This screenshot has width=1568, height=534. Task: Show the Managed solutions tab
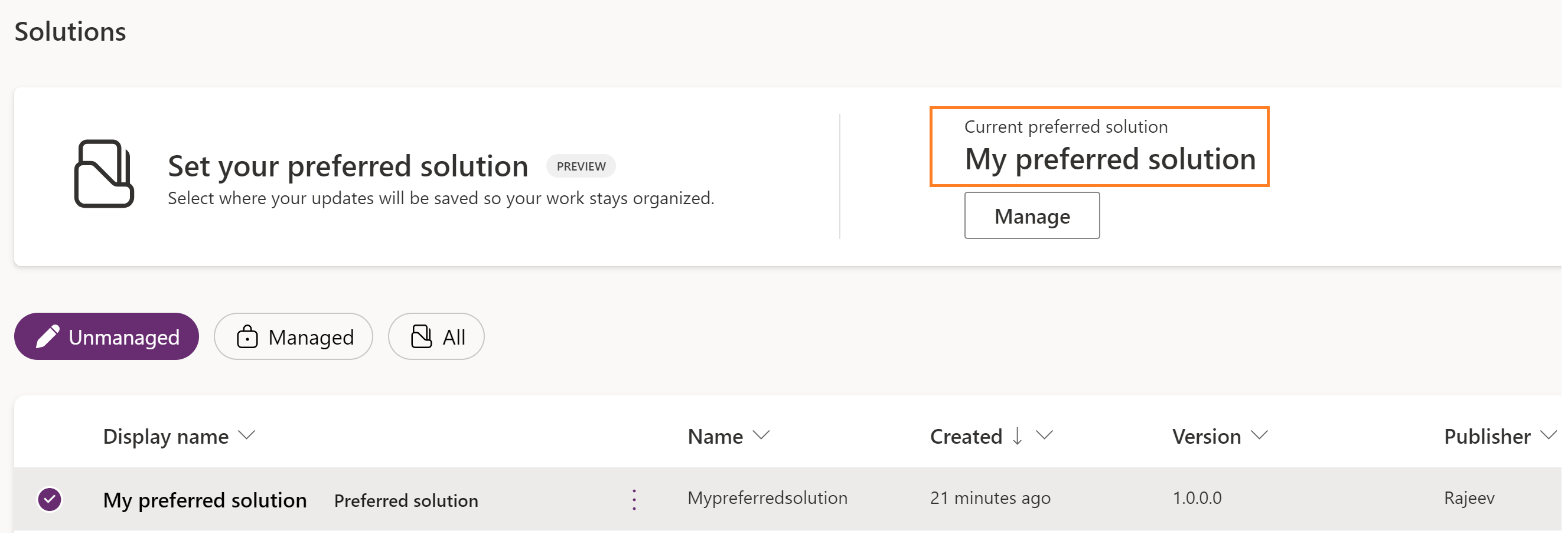[294, 337]
